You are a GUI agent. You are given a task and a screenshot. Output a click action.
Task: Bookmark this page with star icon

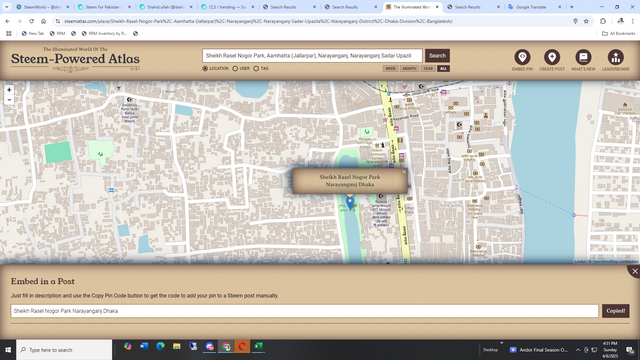[x=586, y=21]
